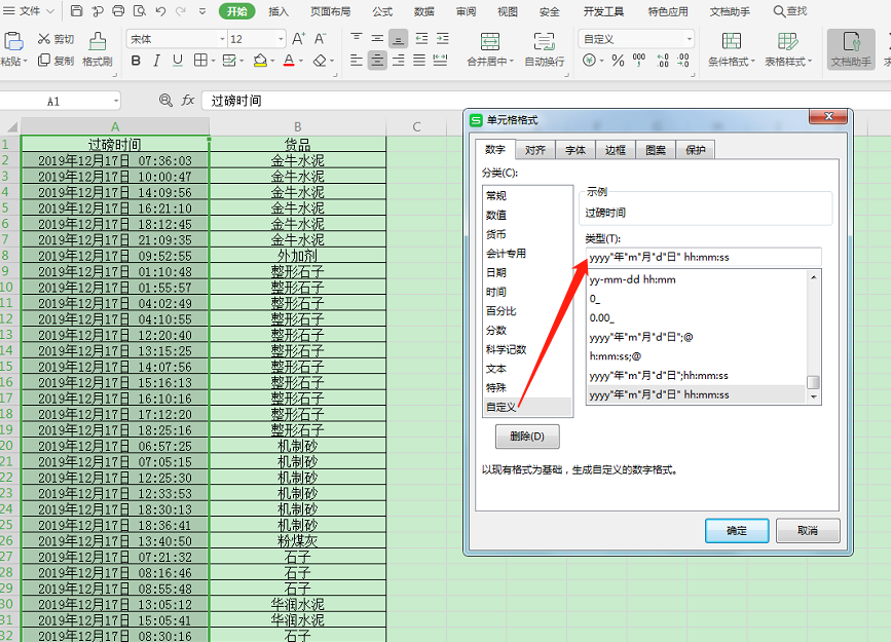Expand the merge and center dropdown arrow
The image size is (891, 642).
[511, 61]
